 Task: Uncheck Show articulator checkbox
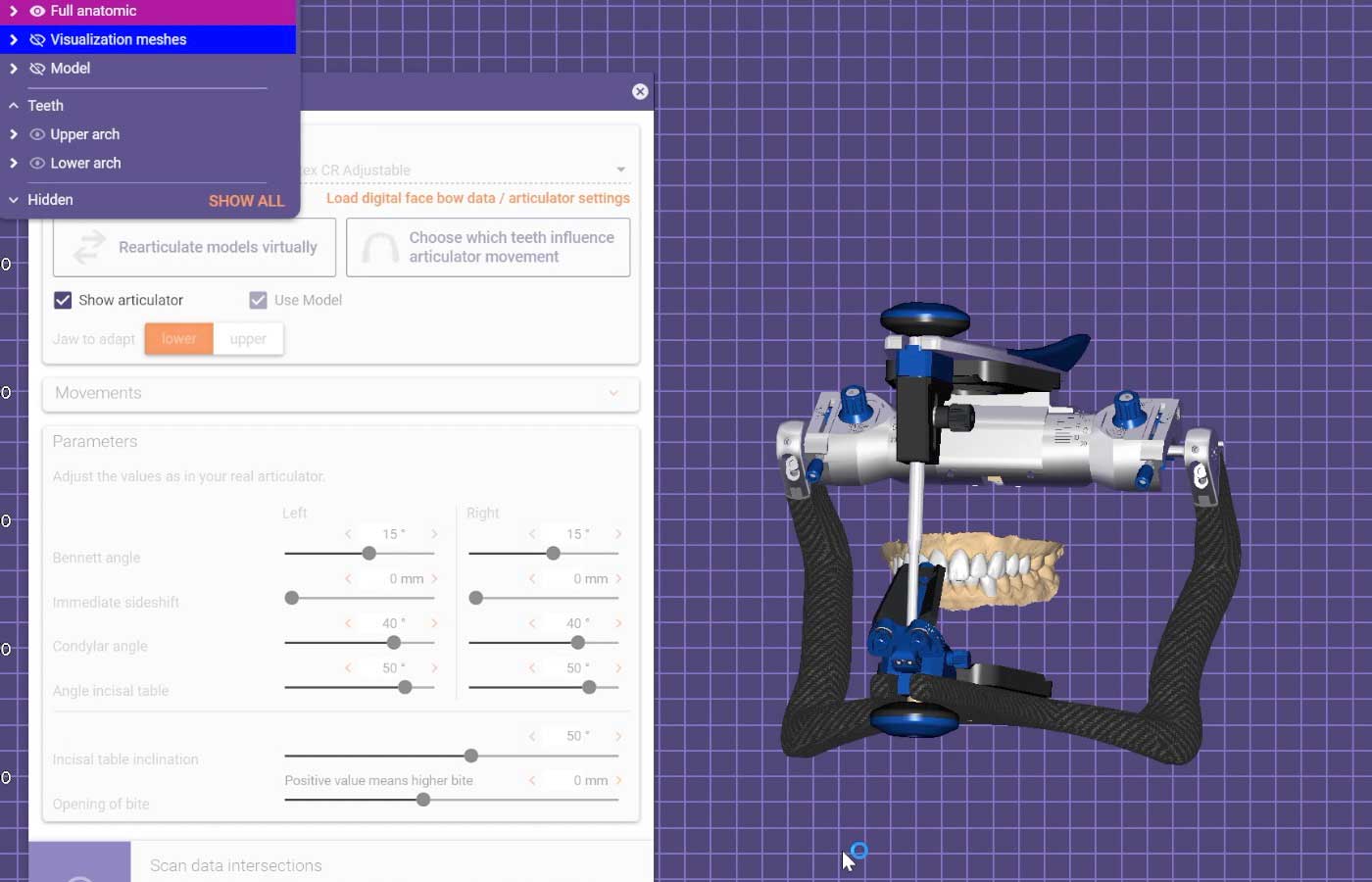(63, 300)
